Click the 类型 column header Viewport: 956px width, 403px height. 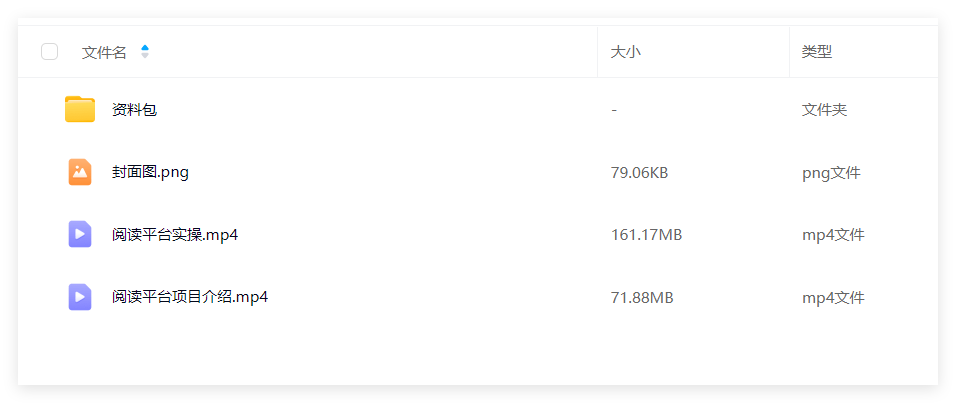(816, 52)
